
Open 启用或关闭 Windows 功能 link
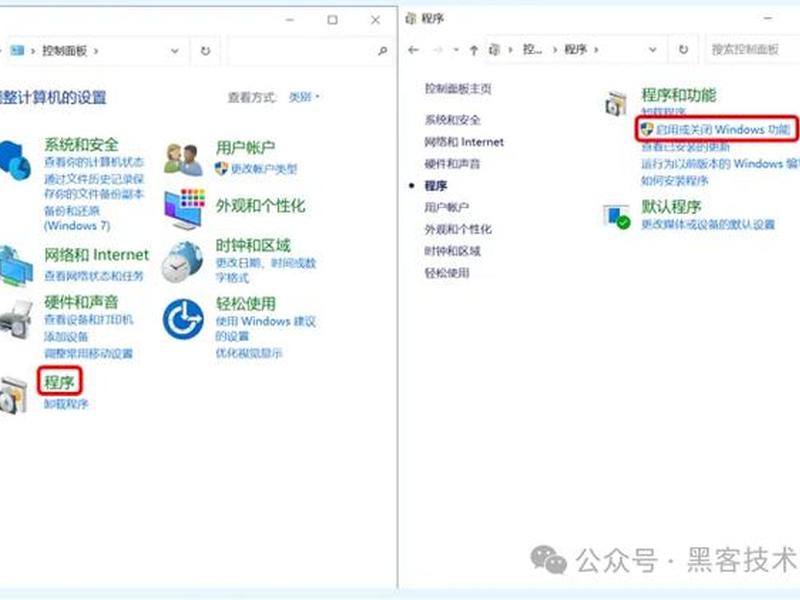click(x=722, y=130)
